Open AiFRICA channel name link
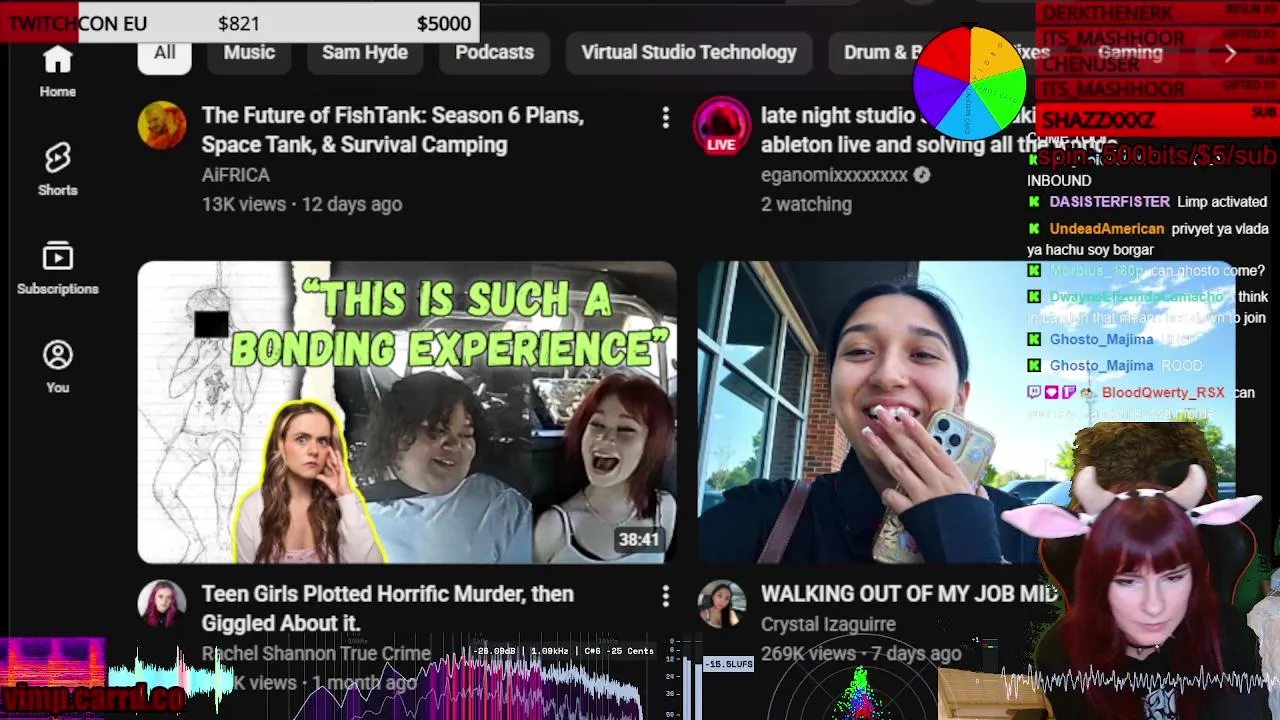Viewport: 1280px width, 720px height. pyautogui.click(x=236, y=175)
